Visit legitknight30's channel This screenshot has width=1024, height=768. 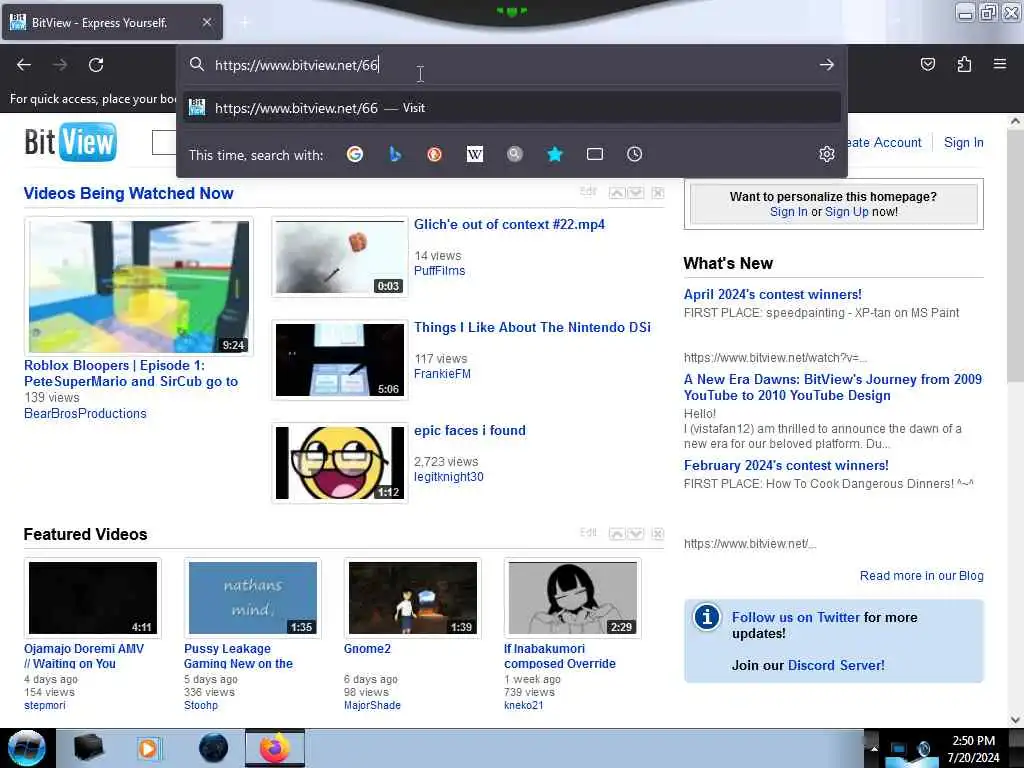(449, 477)
